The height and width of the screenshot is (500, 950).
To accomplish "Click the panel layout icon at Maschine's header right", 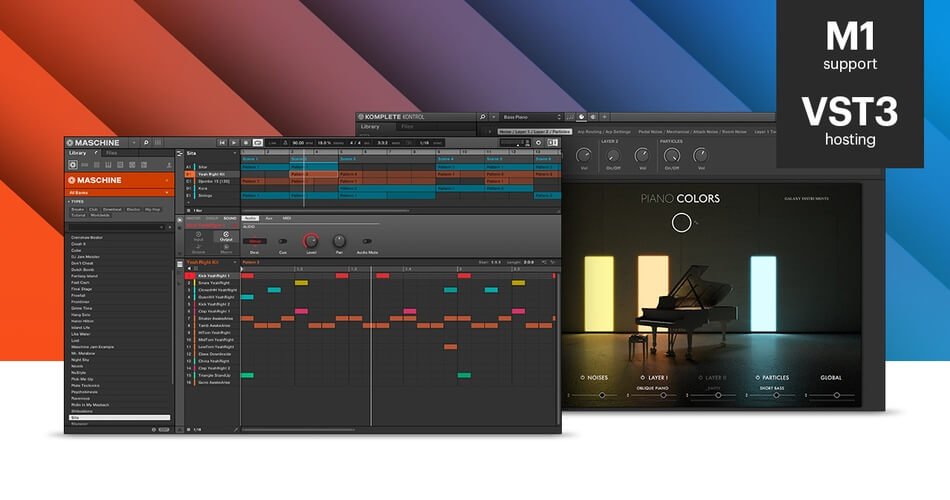I will click(x=553, y=142).
